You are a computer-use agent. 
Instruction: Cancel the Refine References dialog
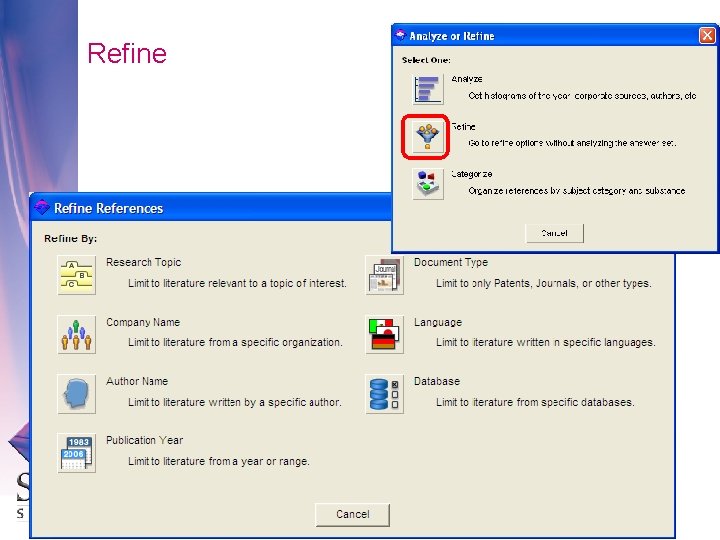point(353,515)
